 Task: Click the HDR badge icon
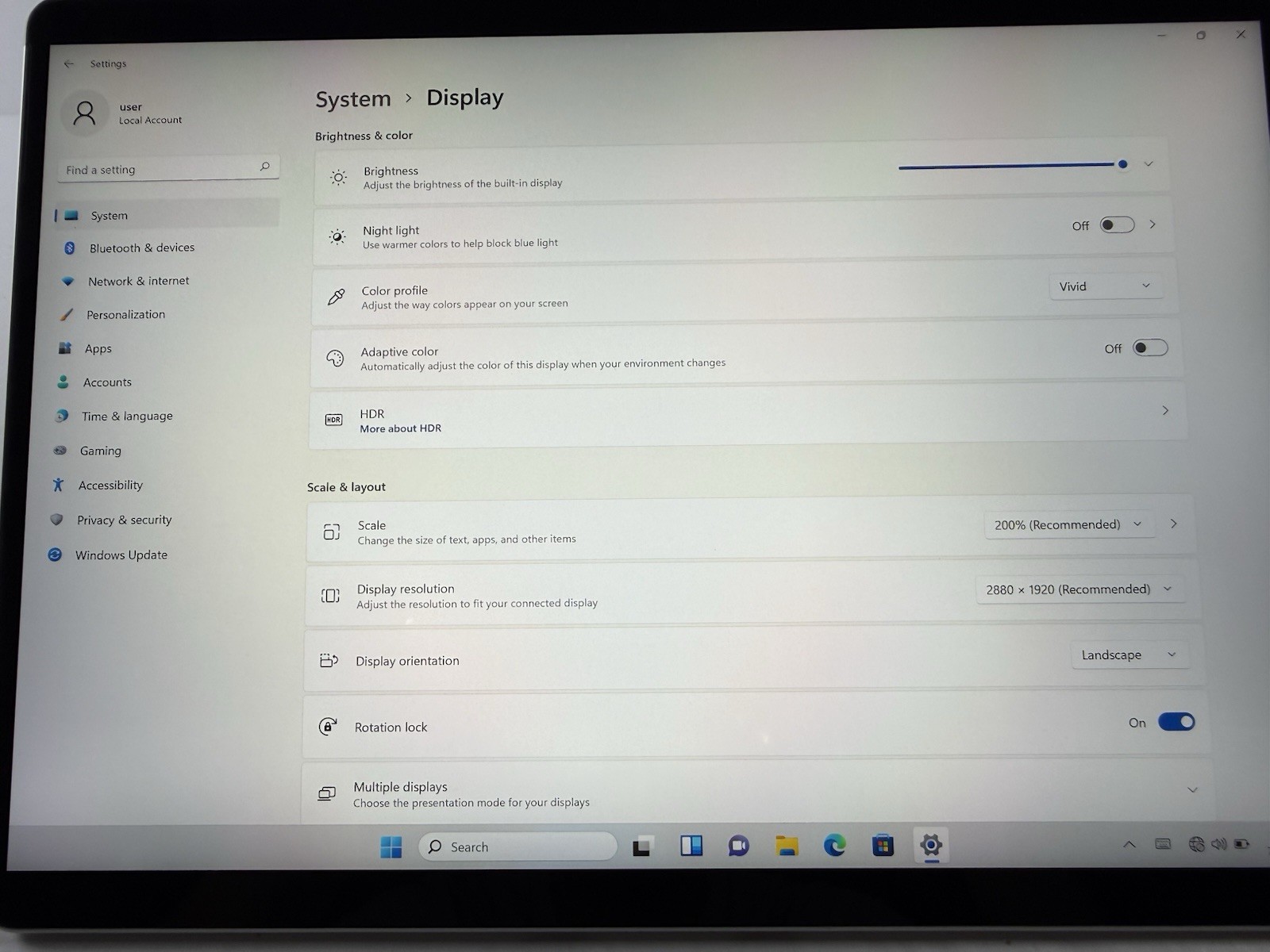click(x=333, y=420)
